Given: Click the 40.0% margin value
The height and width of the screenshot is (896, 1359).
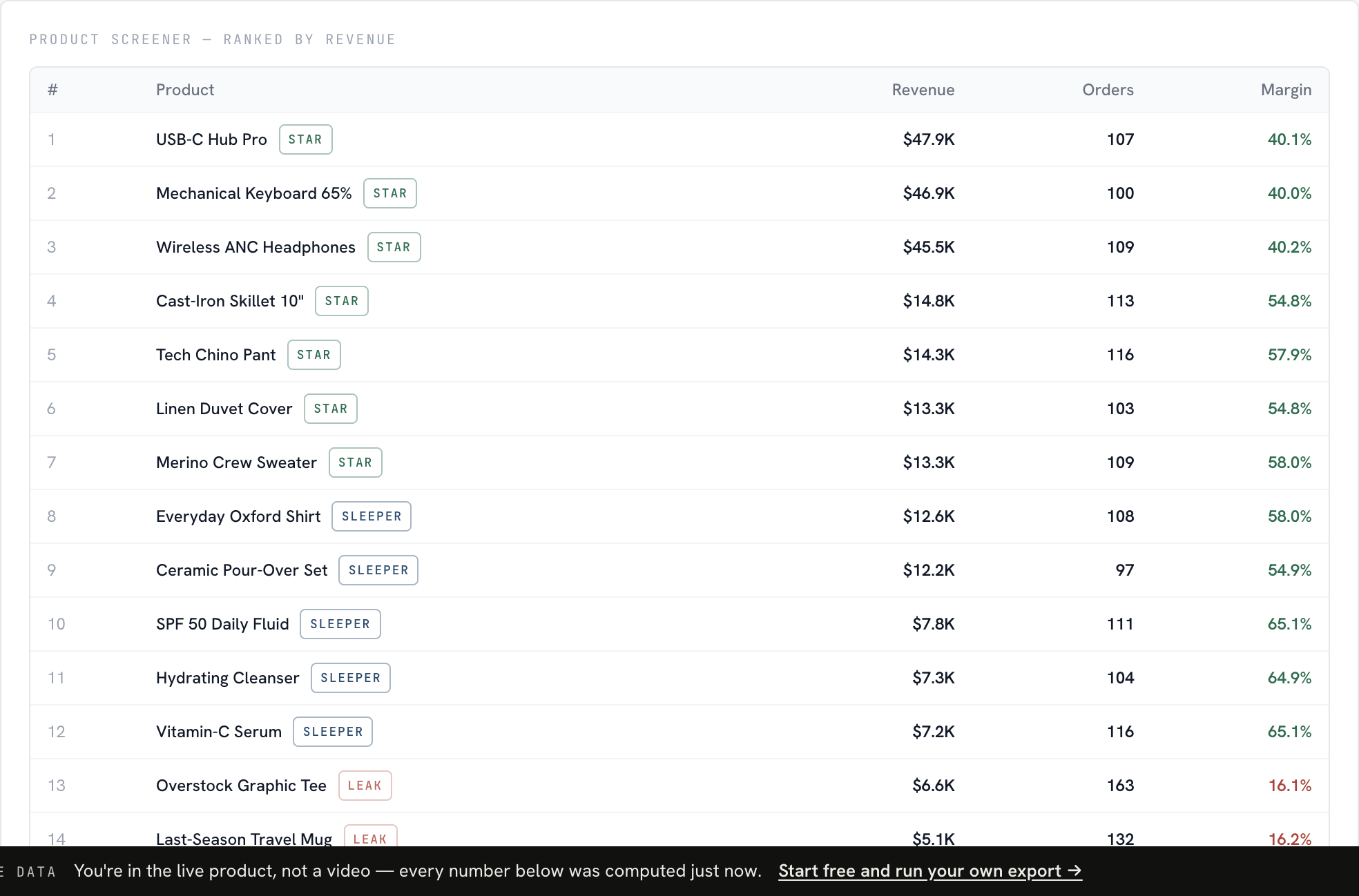Looking at the screenshot, I should [1289, 193].
